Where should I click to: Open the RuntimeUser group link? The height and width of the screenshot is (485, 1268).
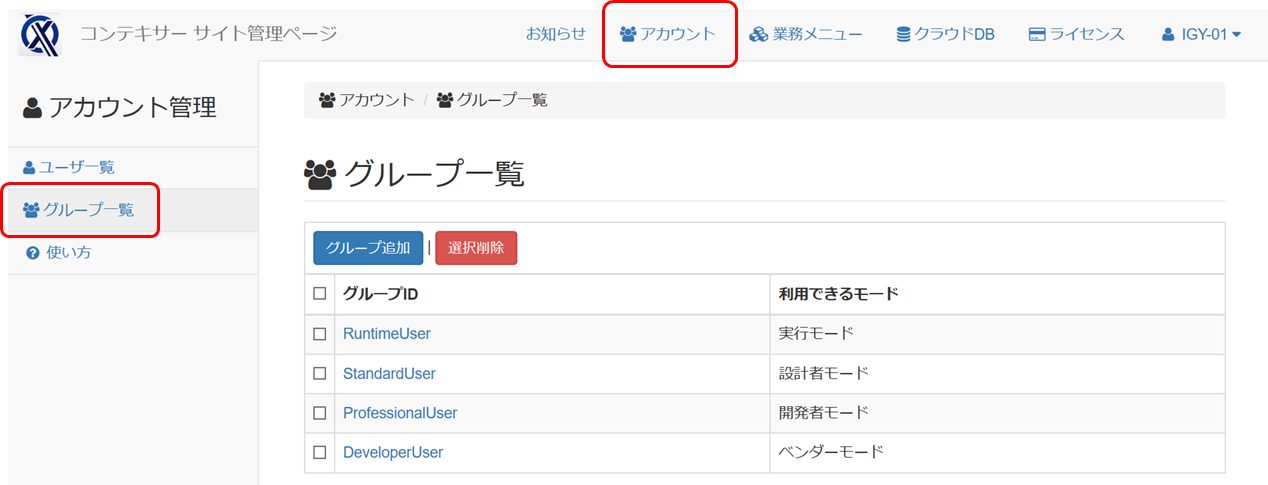tap(387, 334)
